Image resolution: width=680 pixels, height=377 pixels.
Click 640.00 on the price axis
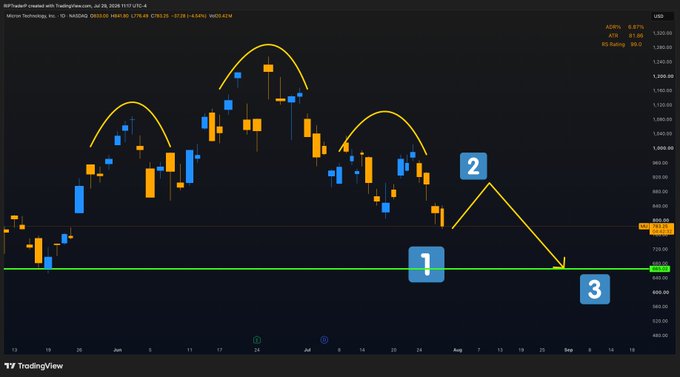(660, 278)
